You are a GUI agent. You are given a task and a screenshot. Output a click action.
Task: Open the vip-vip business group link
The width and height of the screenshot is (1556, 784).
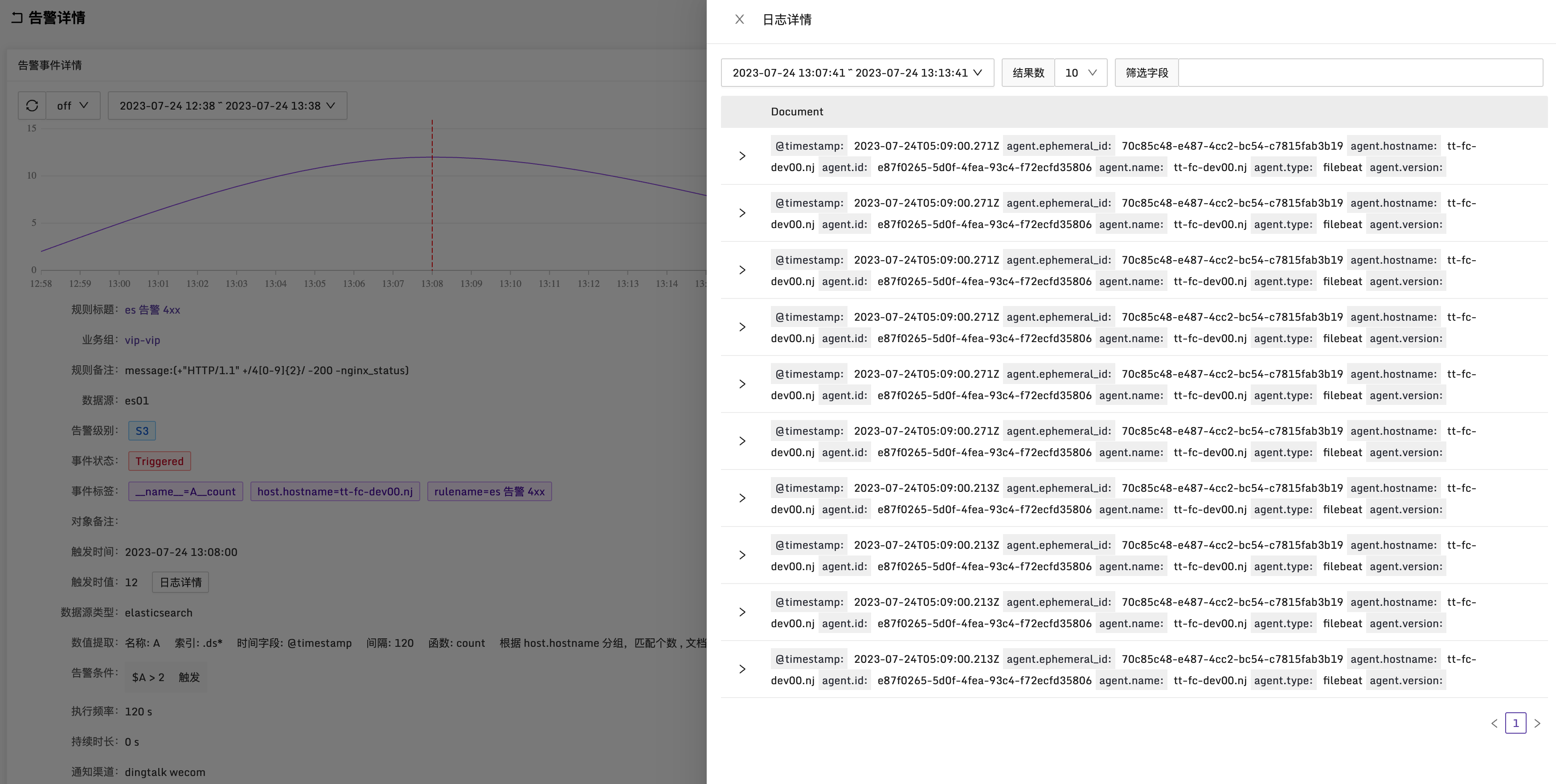142,340
